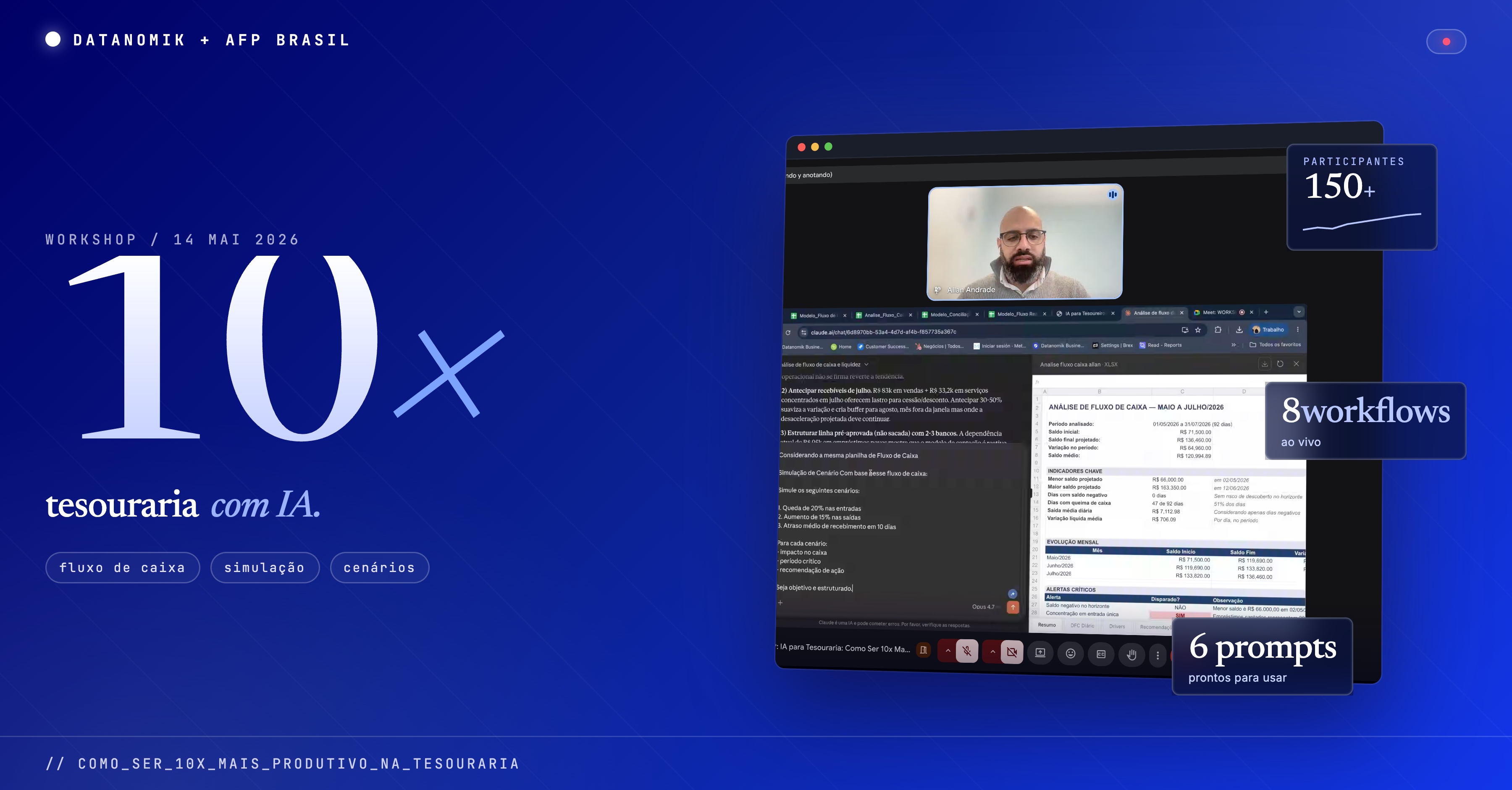Send a reaction with the emoji button

pos(1071,653)
